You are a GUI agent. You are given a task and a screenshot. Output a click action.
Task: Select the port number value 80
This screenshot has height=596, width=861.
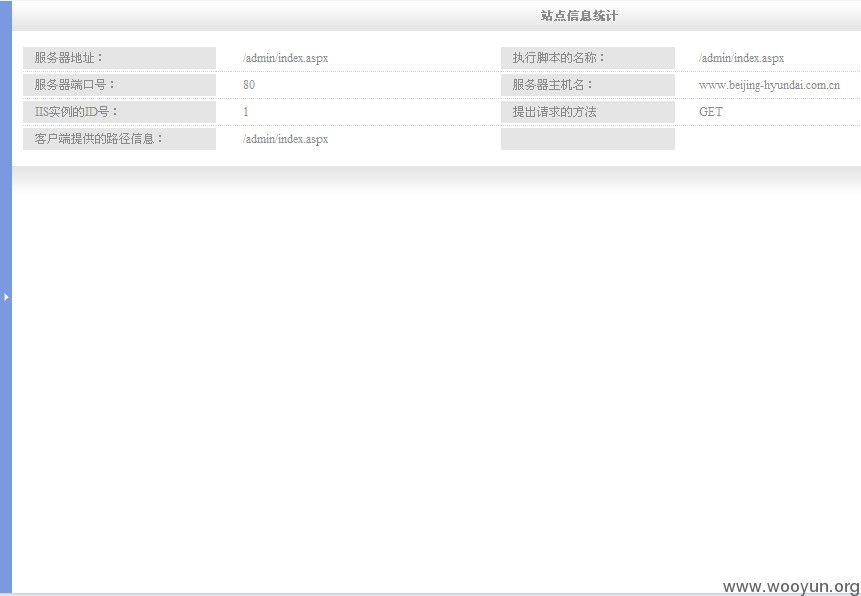(249, 85)
